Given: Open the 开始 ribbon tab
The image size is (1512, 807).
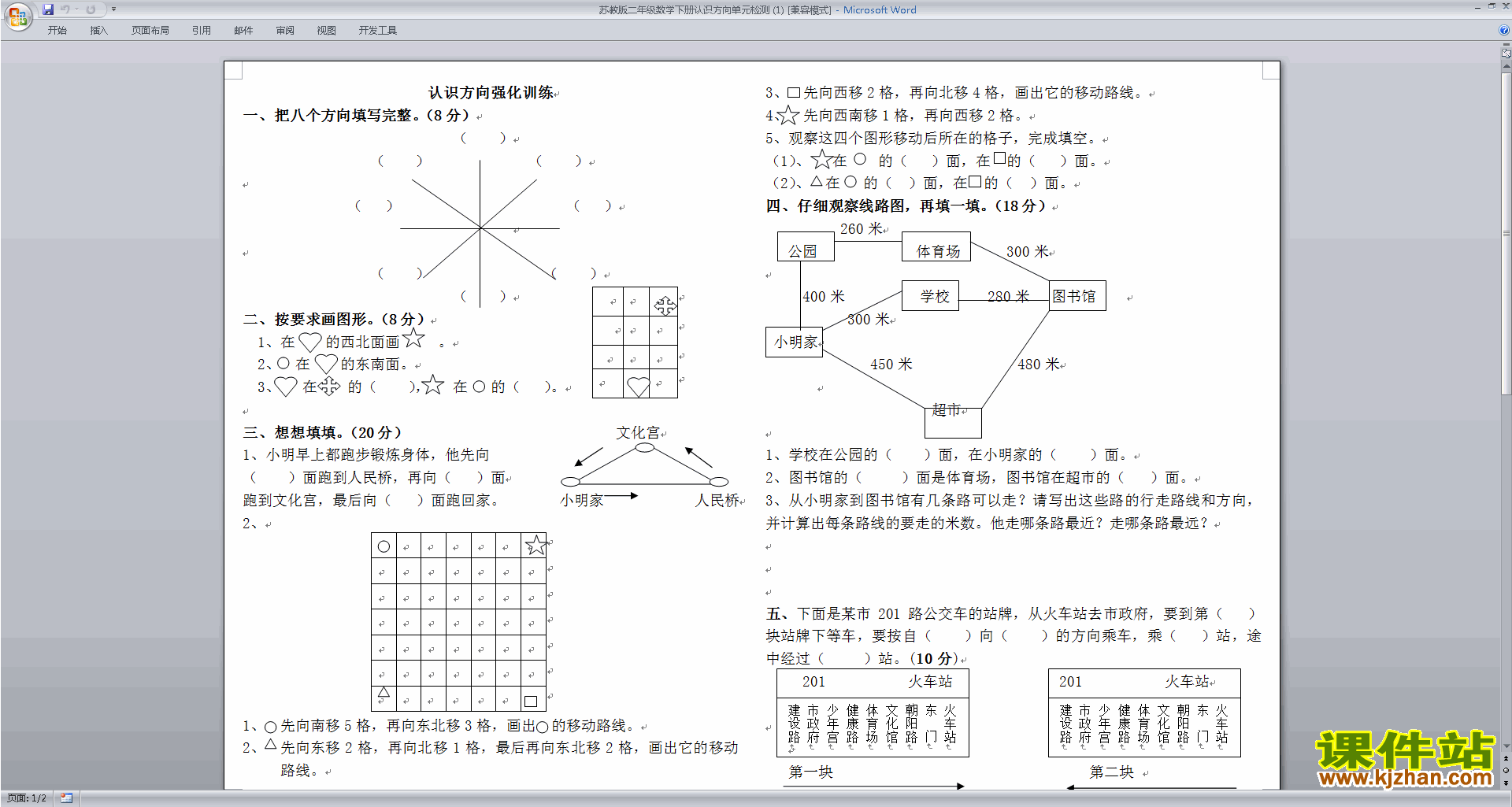Looking at the screenshot, I should click(57, 31).
